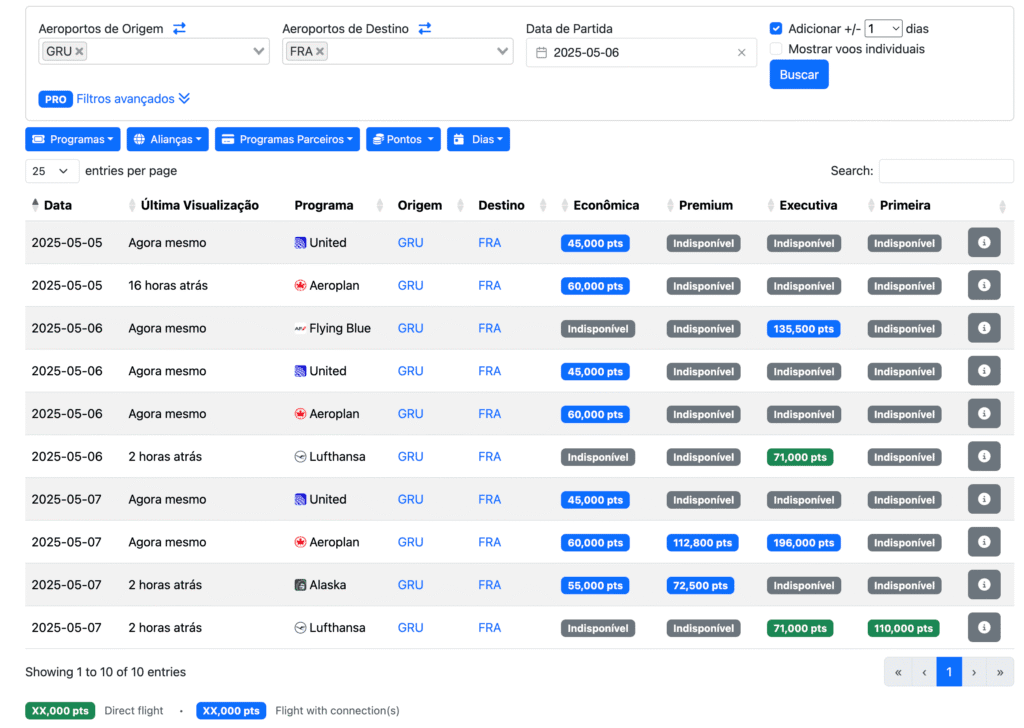
Task: Open the Programas filter dropdown
Action: tap(72, 139)
